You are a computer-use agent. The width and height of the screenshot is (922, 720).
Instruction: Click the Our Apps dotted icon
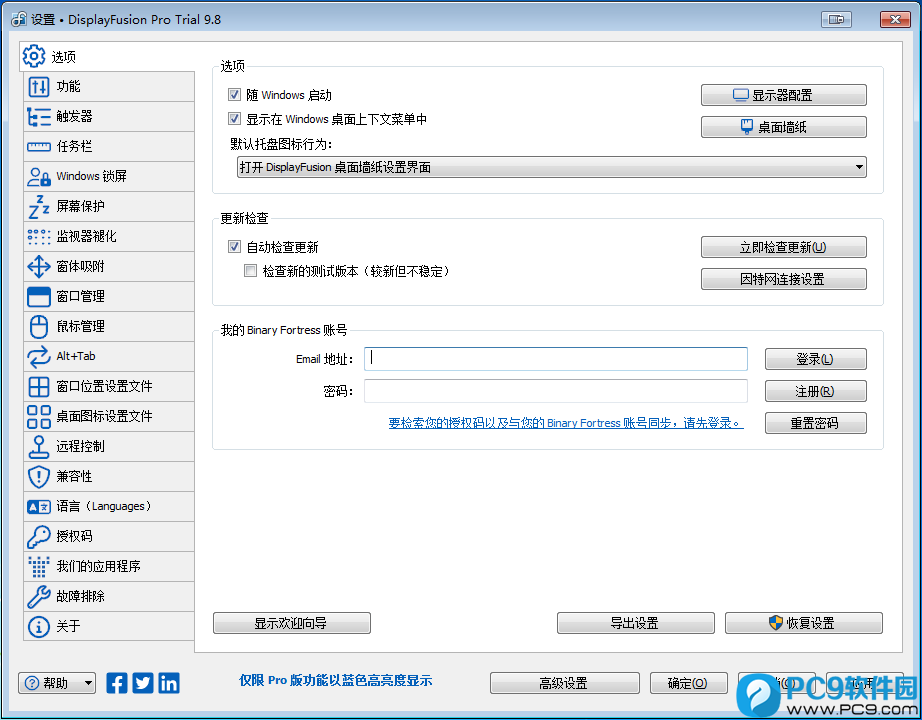click(x=39, y=566)
